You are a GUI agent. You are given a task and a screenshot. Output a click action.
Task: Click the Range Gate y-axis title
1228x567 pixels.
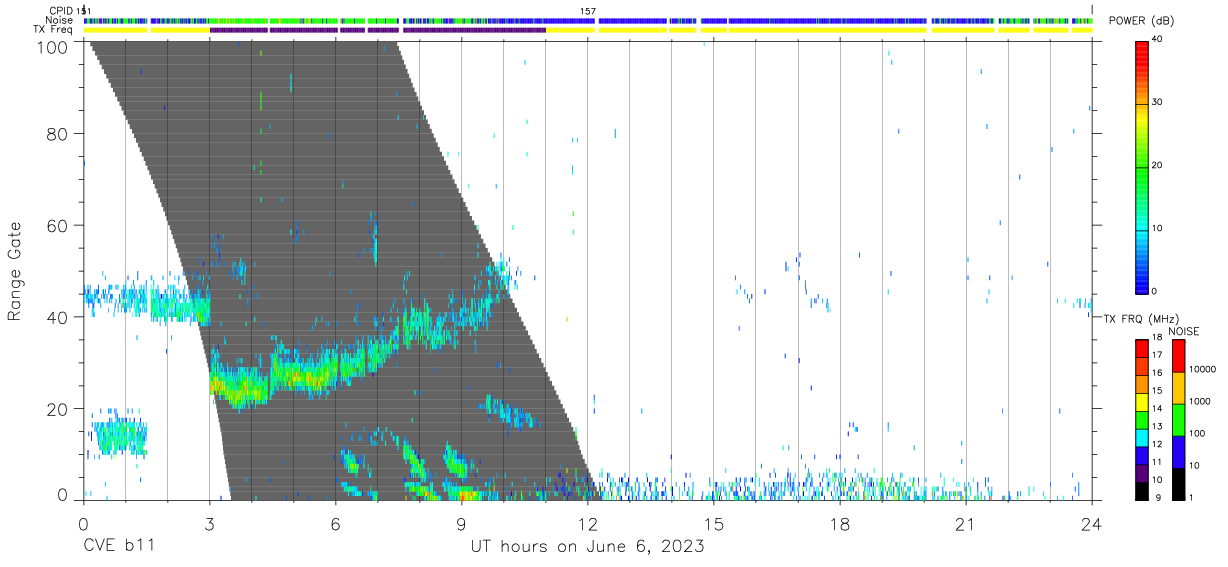[x=16, y=270]
